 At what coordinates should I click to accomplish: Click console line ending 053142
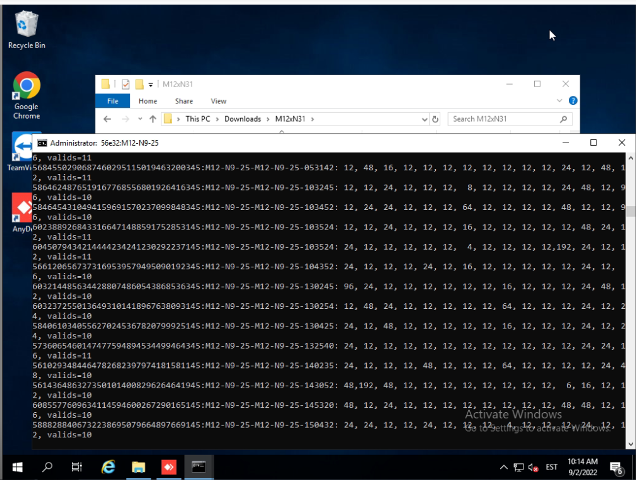pyautogui.click(x=329, y=168)
